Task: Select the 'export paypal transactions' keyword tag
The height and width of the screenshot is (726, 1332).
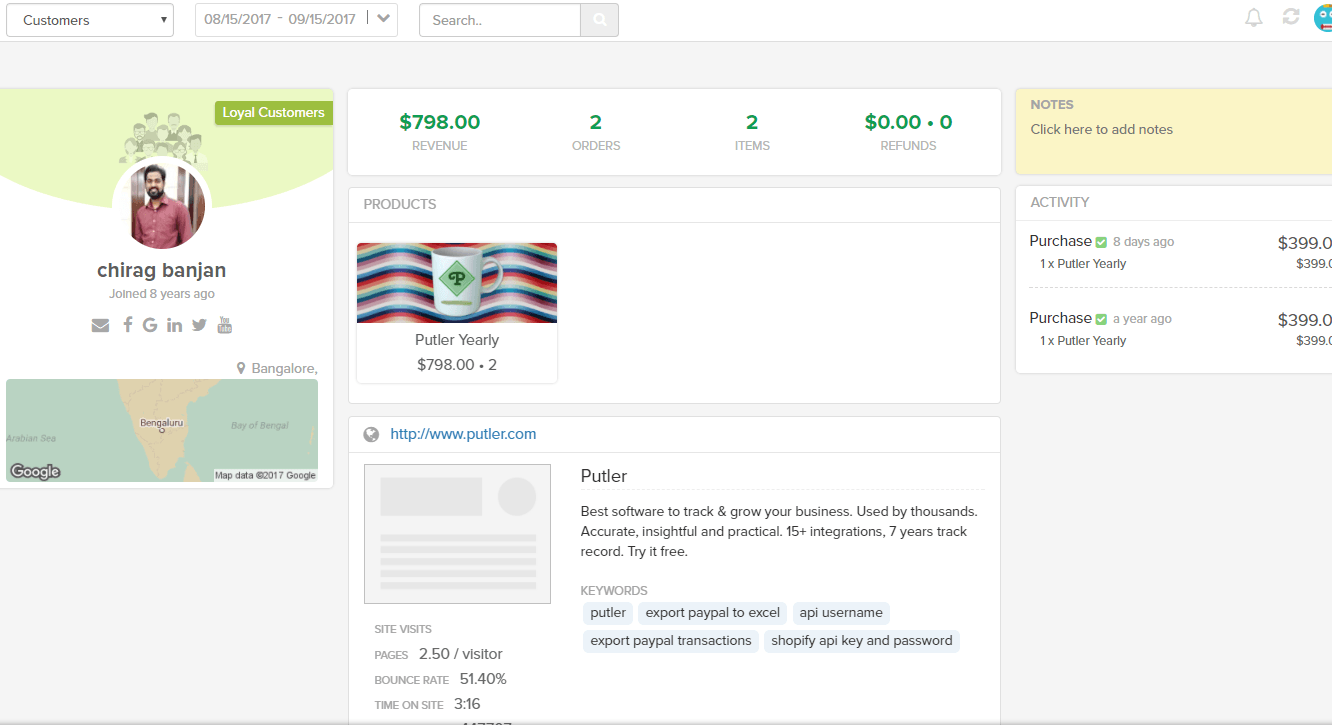Action: pos(671,641)
